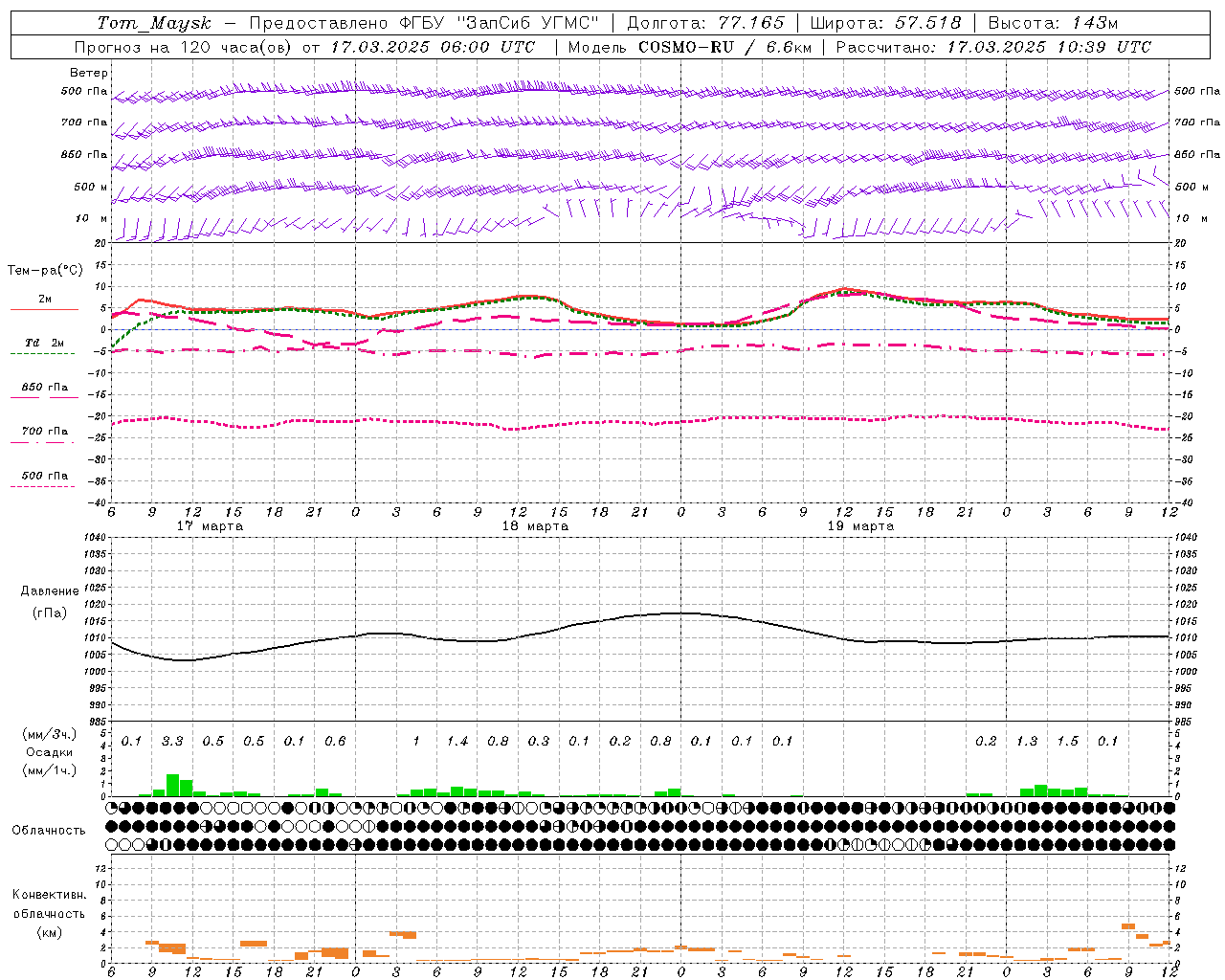Click the "Конвективн." convective cloud label
The height and width of the screenshot is (980, 1225).
click(x=49, y=895)
